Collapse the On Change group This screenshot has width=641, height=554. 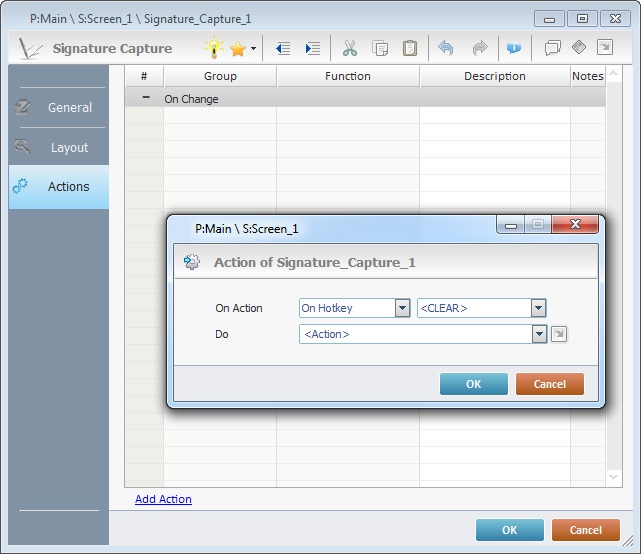[146, 98]
